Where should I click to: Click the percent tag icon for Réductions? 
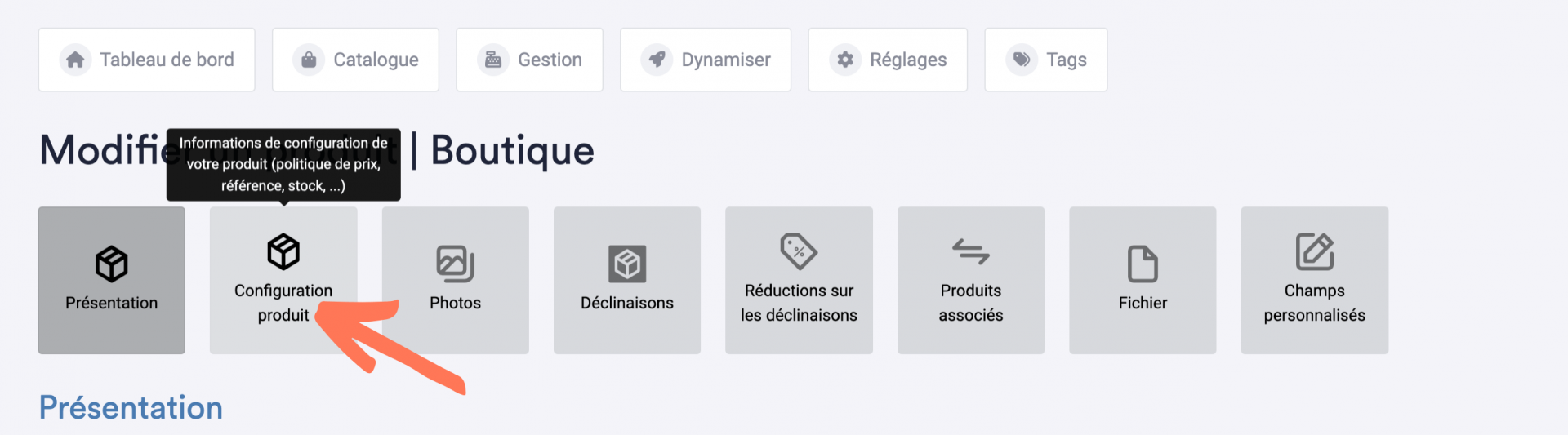(x=799, y=251)
